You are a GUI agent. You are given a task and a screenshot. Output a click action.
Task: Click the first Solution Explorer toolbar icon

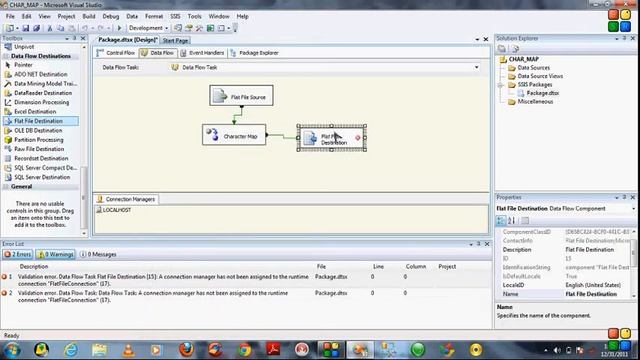pos(502,49)
